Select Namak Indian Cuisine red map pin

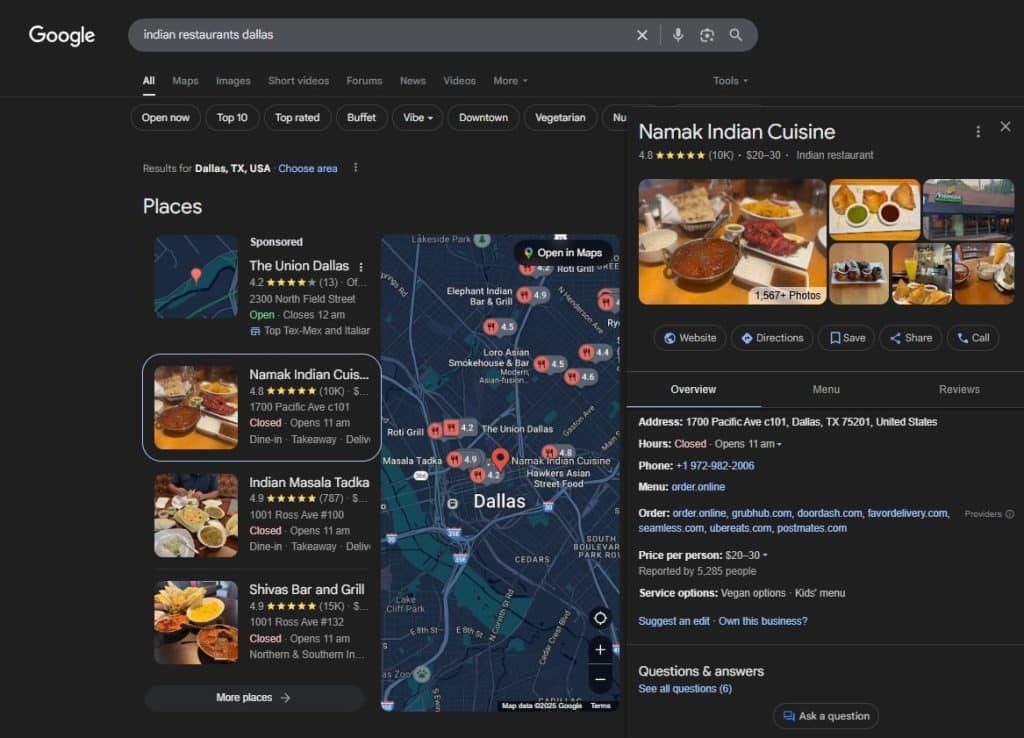(500, 459)
